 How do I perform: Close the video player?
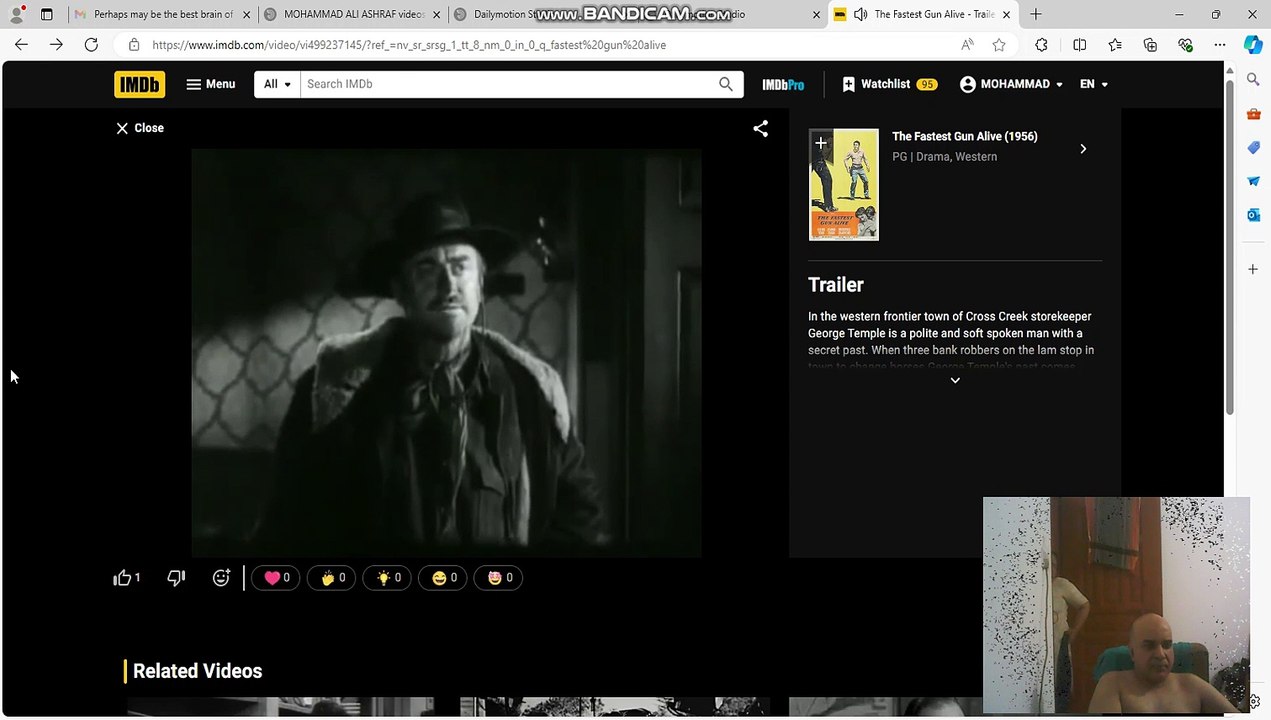139,128
